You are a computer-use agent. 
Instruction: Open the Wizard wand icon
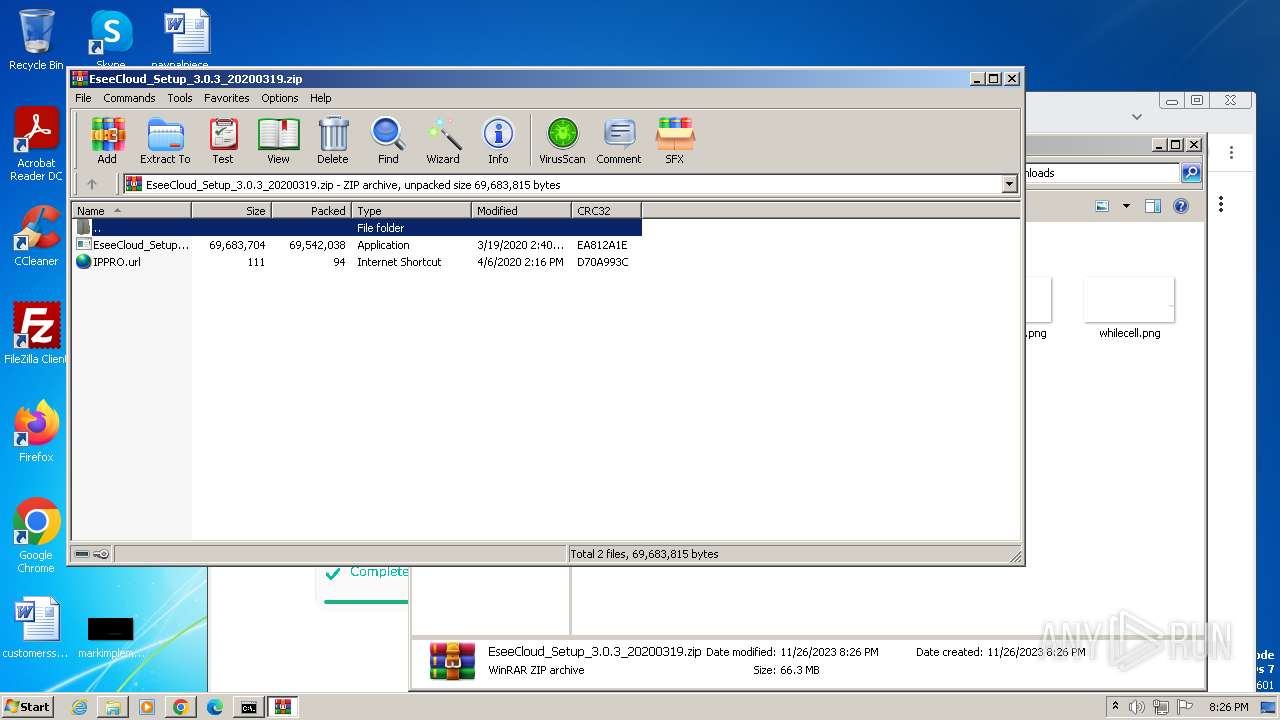pos(443,140)
